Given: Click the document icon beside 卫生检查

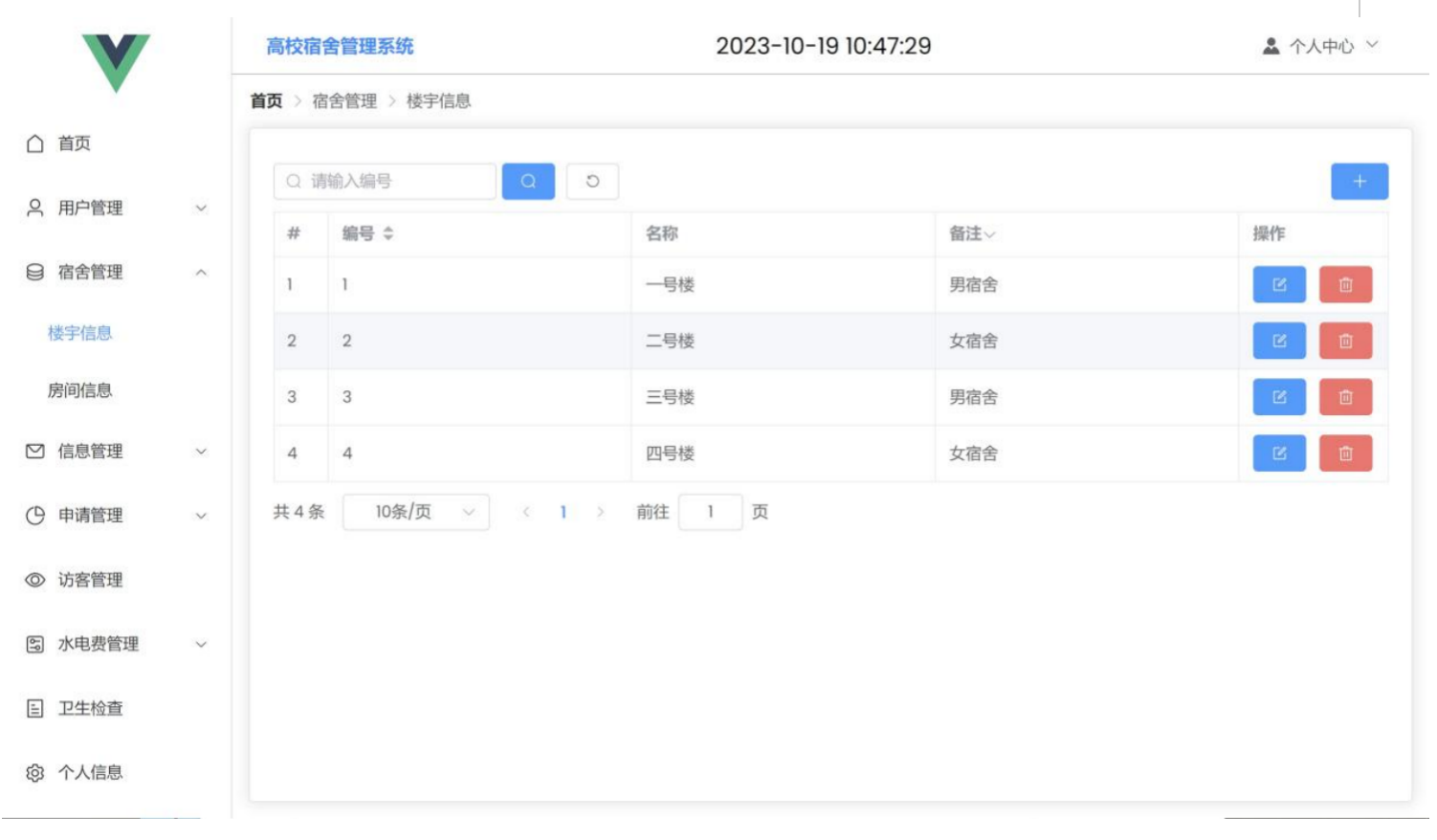Looking at the screenshot, I should (x=35, y=708).
